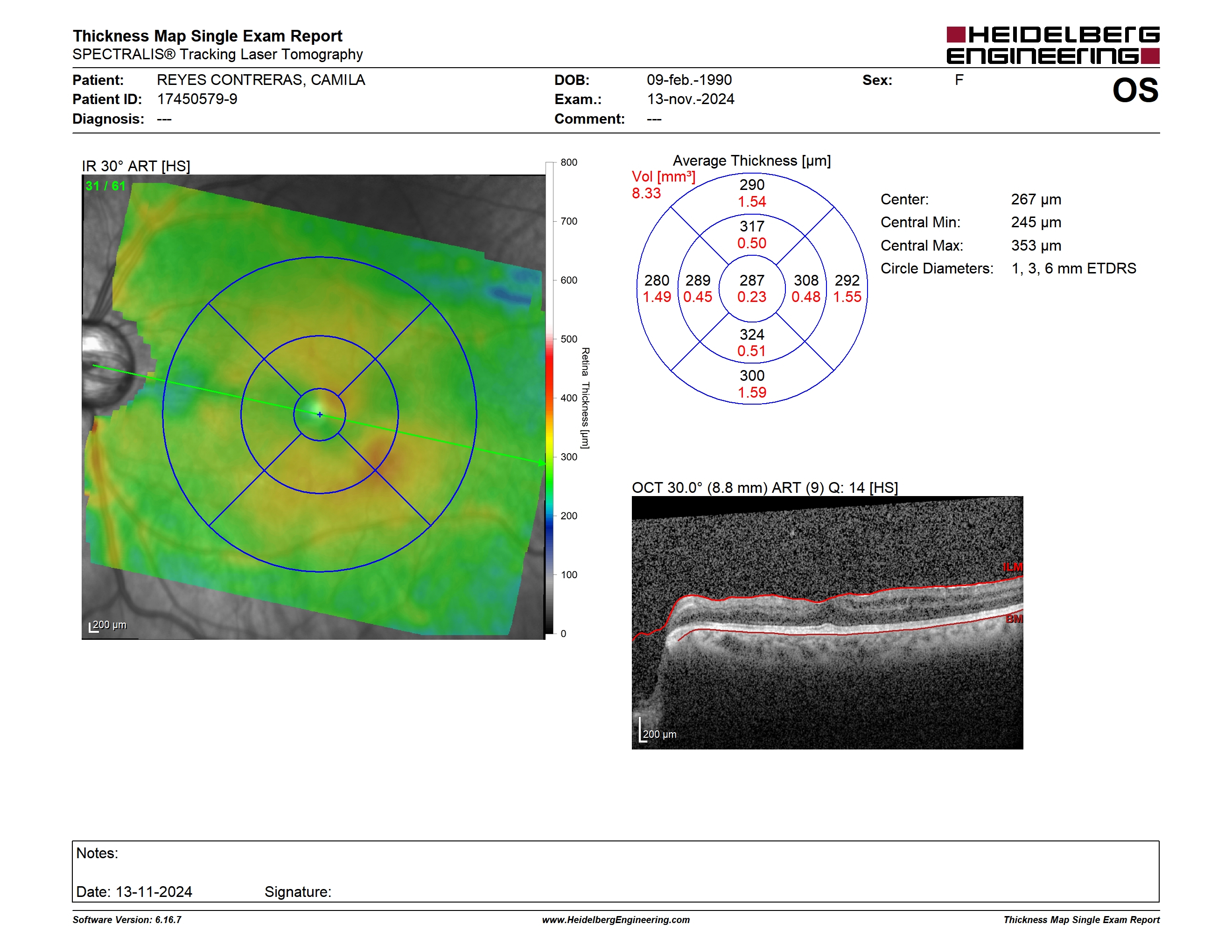Click the OCT B-scan image
This screenshot has height=952, width=1232.
[x=827, y=623]
